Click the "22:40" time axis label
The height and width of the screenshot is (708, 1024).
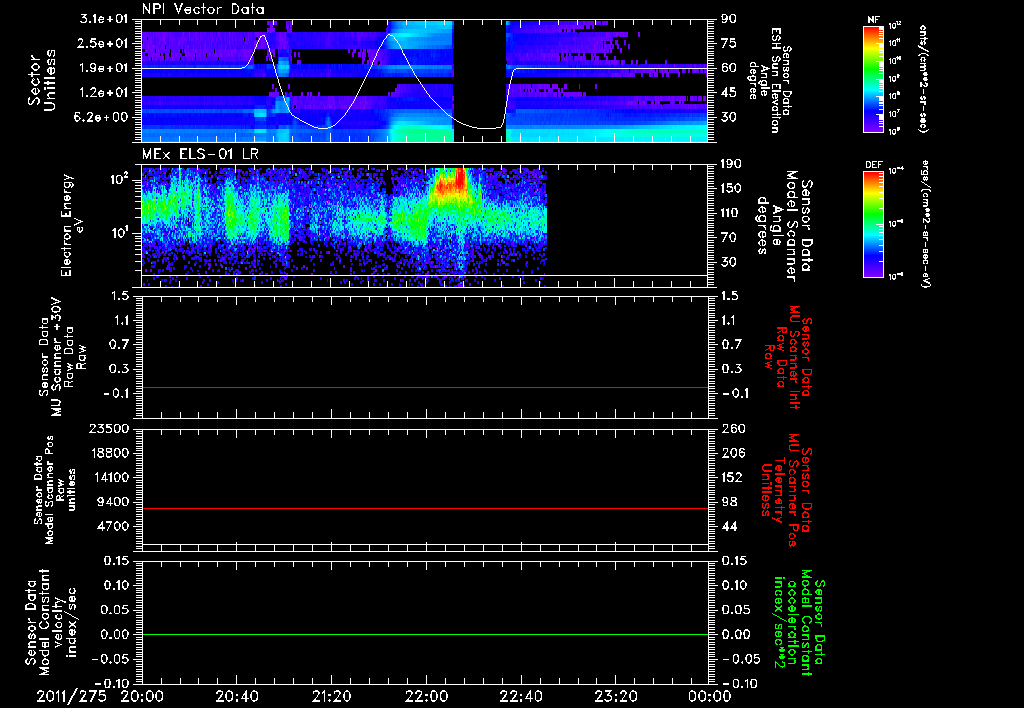[x=521, y=696]
